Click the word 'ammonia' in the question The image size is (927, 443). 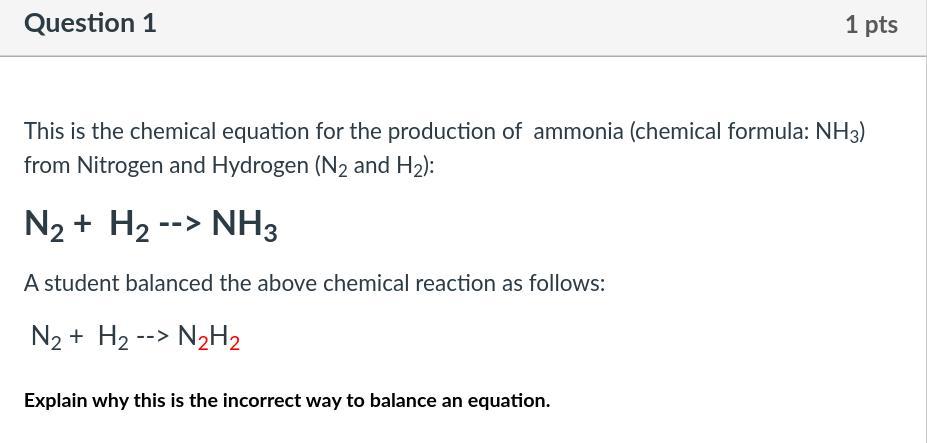click(578, 132)
